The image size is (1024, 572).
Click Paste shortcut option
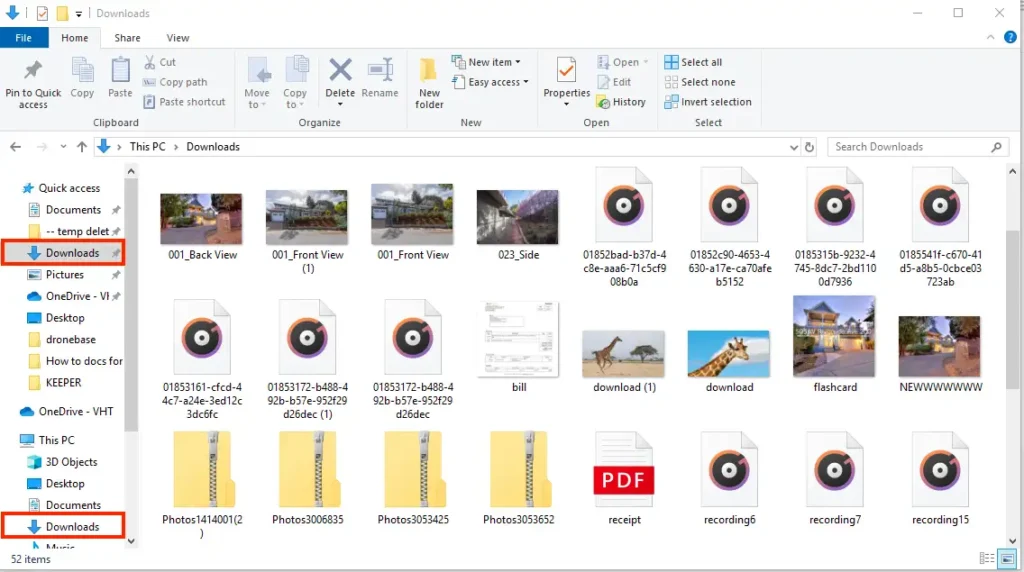click(184, 102)
